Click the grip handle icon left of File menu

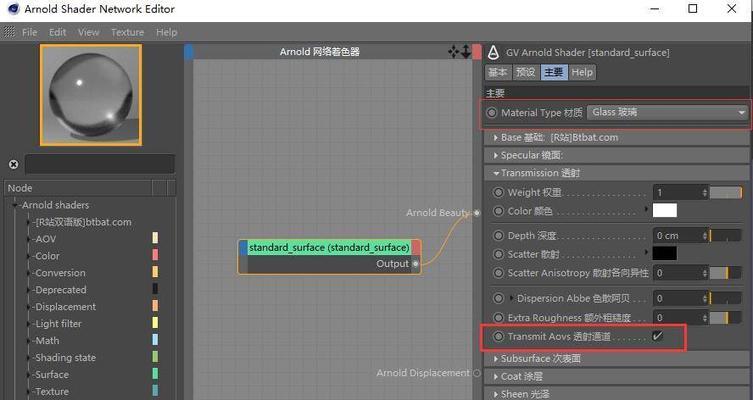(9, 32)
